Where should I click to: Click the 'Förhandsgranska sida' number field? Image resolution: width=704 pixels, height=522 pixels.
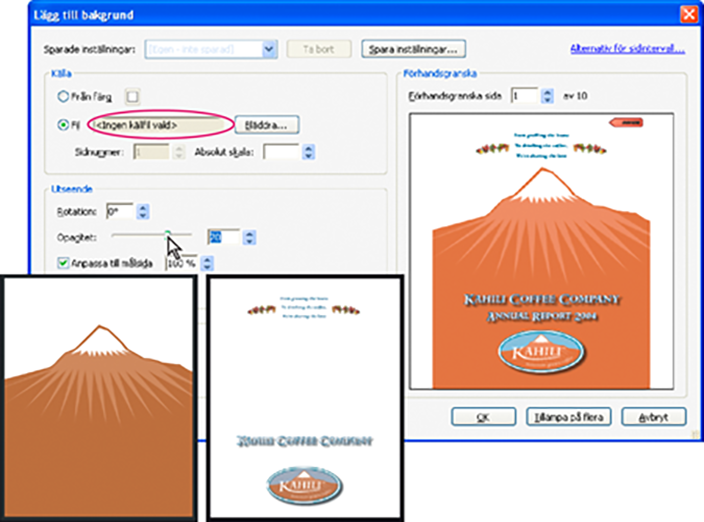[x=524, y=96]
